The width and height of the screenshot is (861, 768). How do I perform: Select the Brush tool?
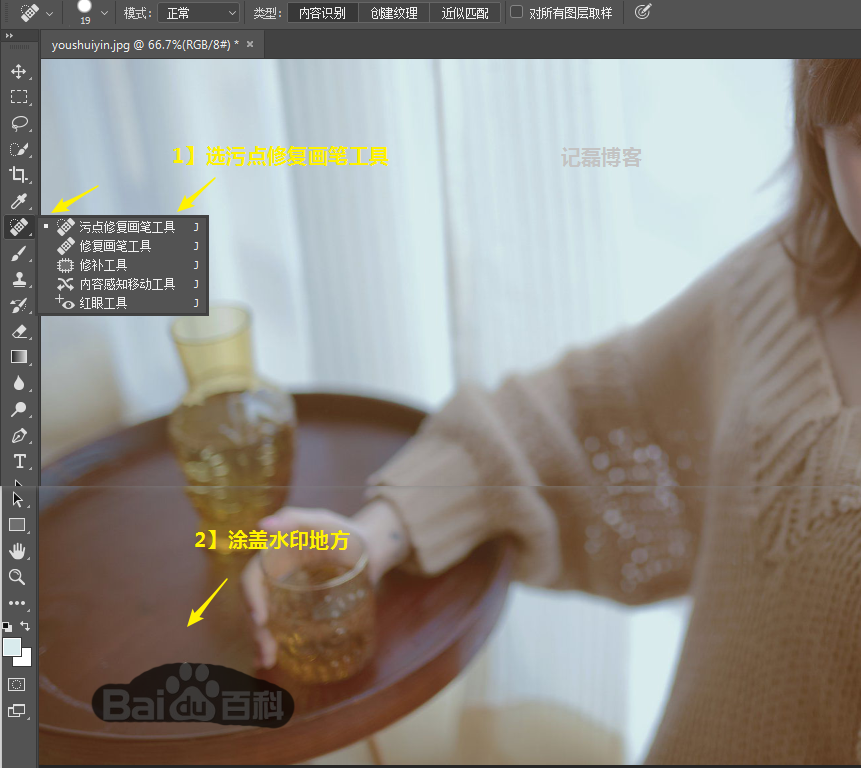click(x=18, y=252)
